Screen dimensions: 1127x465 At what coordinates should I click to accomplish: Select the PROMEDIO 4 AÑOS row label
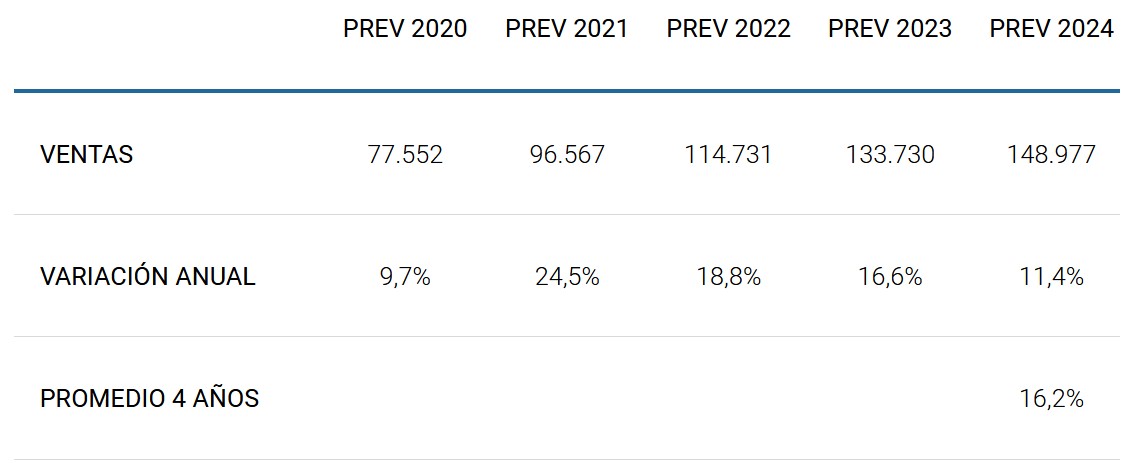[149, 399]
